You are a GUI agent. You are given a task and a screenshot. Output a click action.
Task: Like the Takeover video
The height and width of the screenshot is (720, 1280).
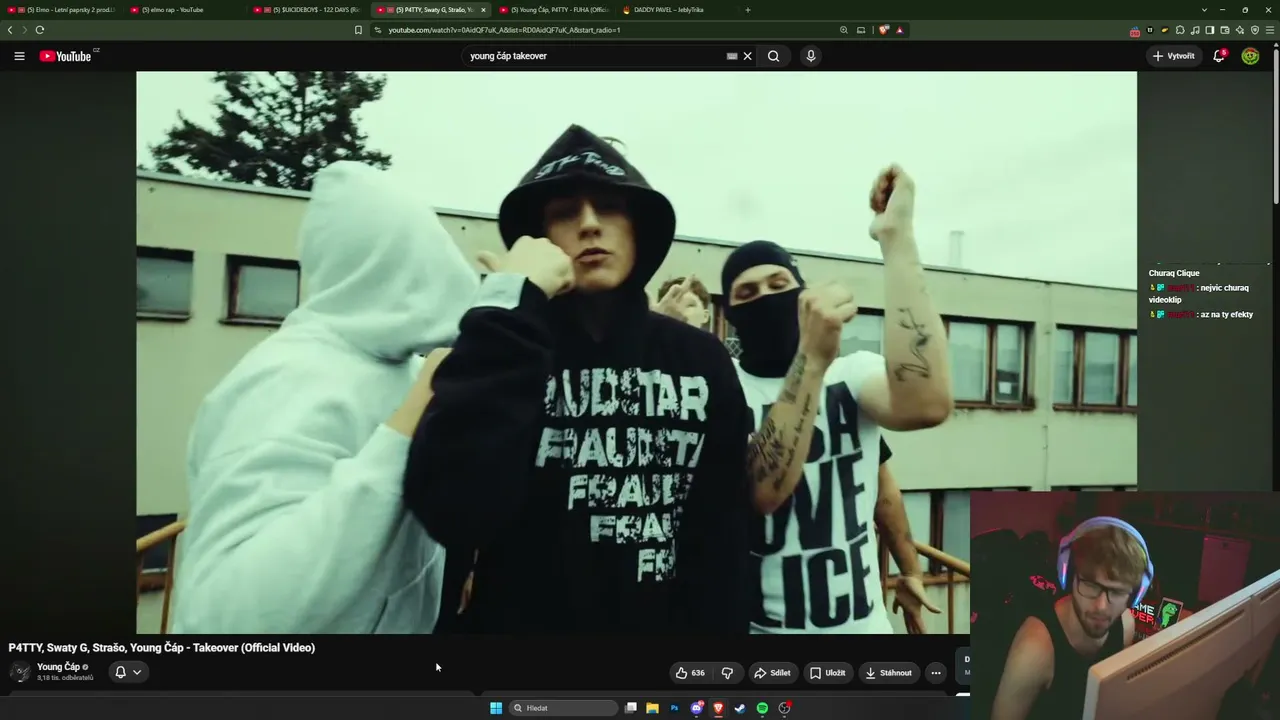(x=690, y=673)
